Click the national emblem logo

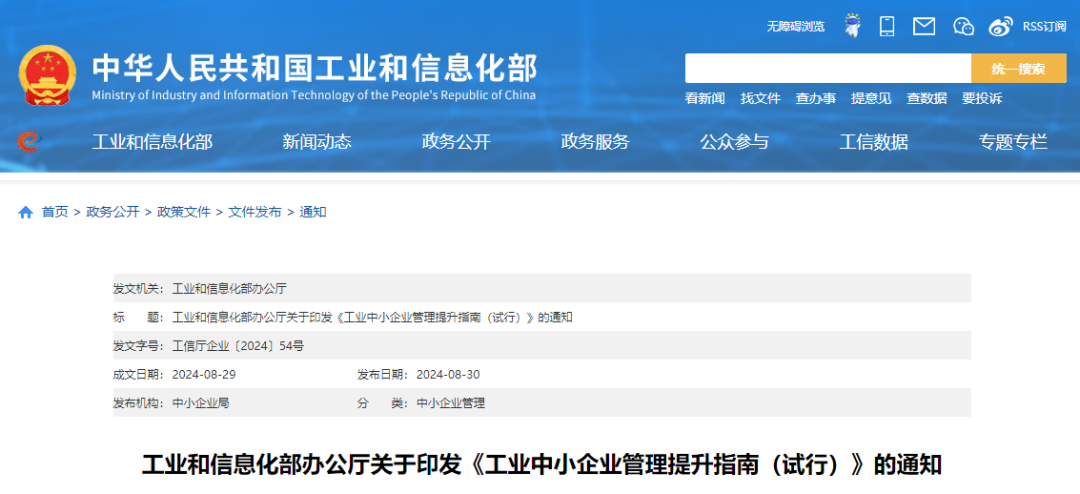(46, 75)
